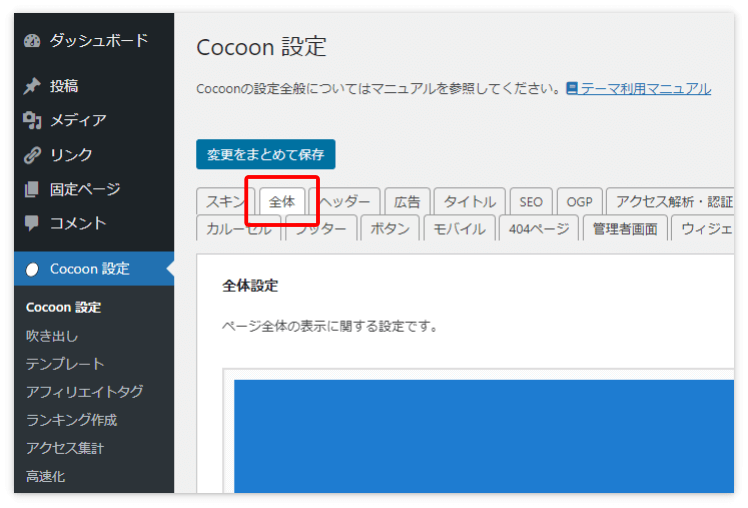The image size is (748, 508).
Task: Switch to the スキン tab
Action: [x=226, y=202]
